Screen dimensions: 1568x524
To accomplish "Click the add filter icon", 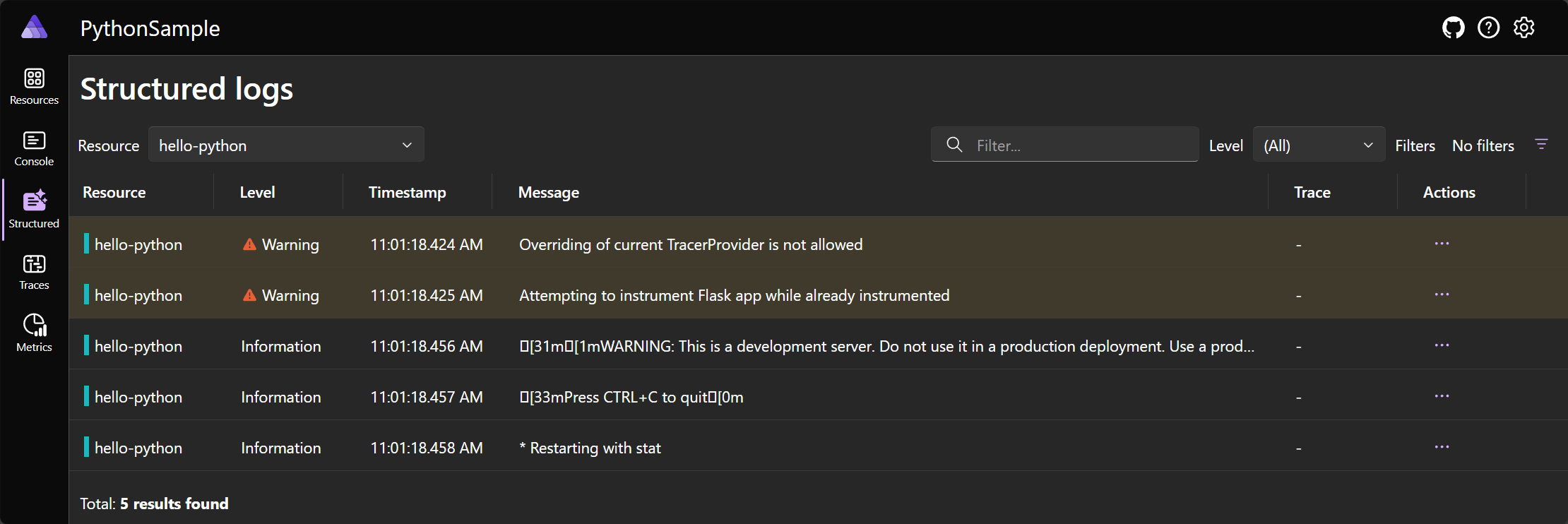I will [x=1541, y=145].
